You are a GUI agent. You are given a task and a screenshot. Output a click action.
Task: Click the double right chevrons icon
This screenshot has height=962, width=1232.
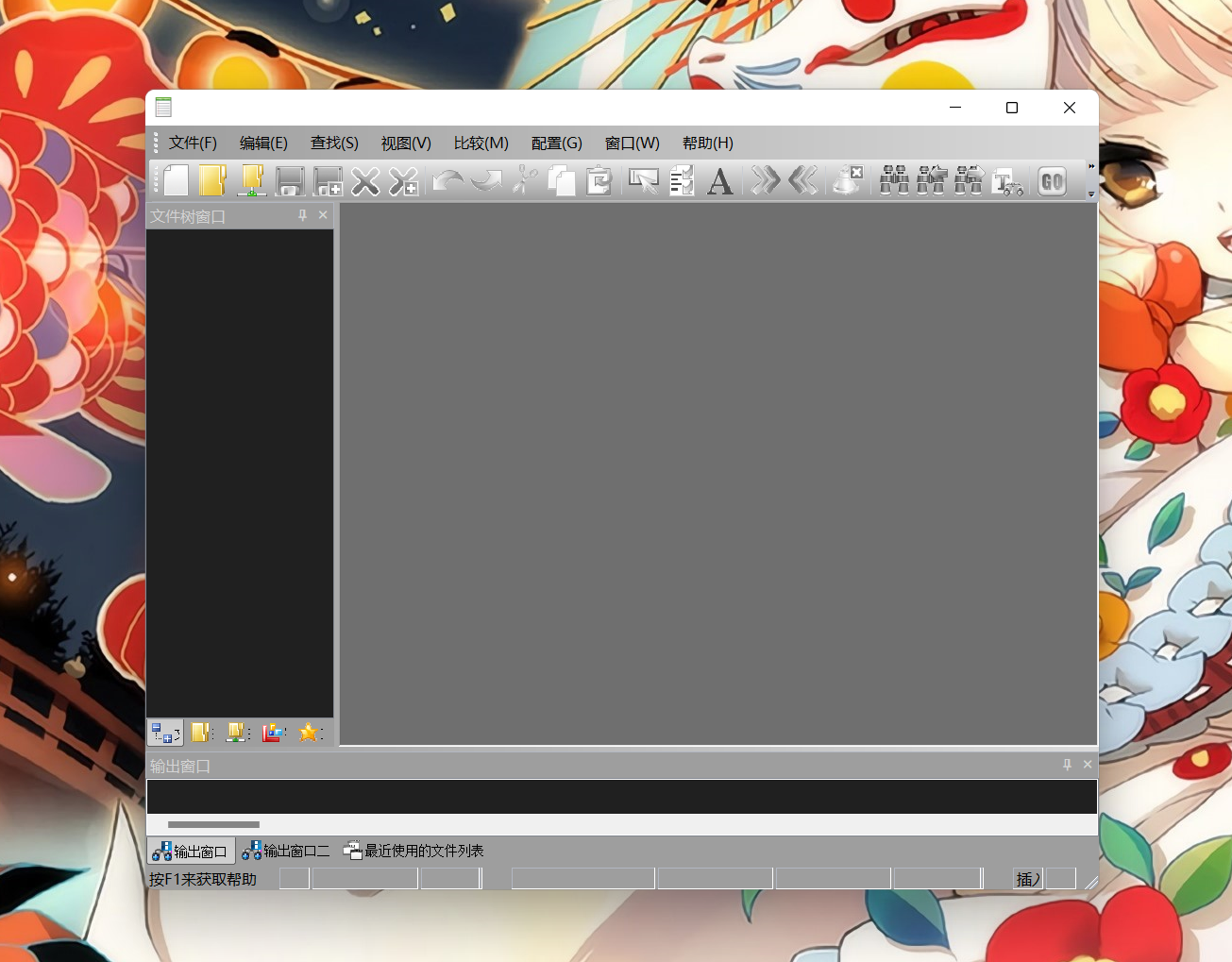click(x=765, y=180)
